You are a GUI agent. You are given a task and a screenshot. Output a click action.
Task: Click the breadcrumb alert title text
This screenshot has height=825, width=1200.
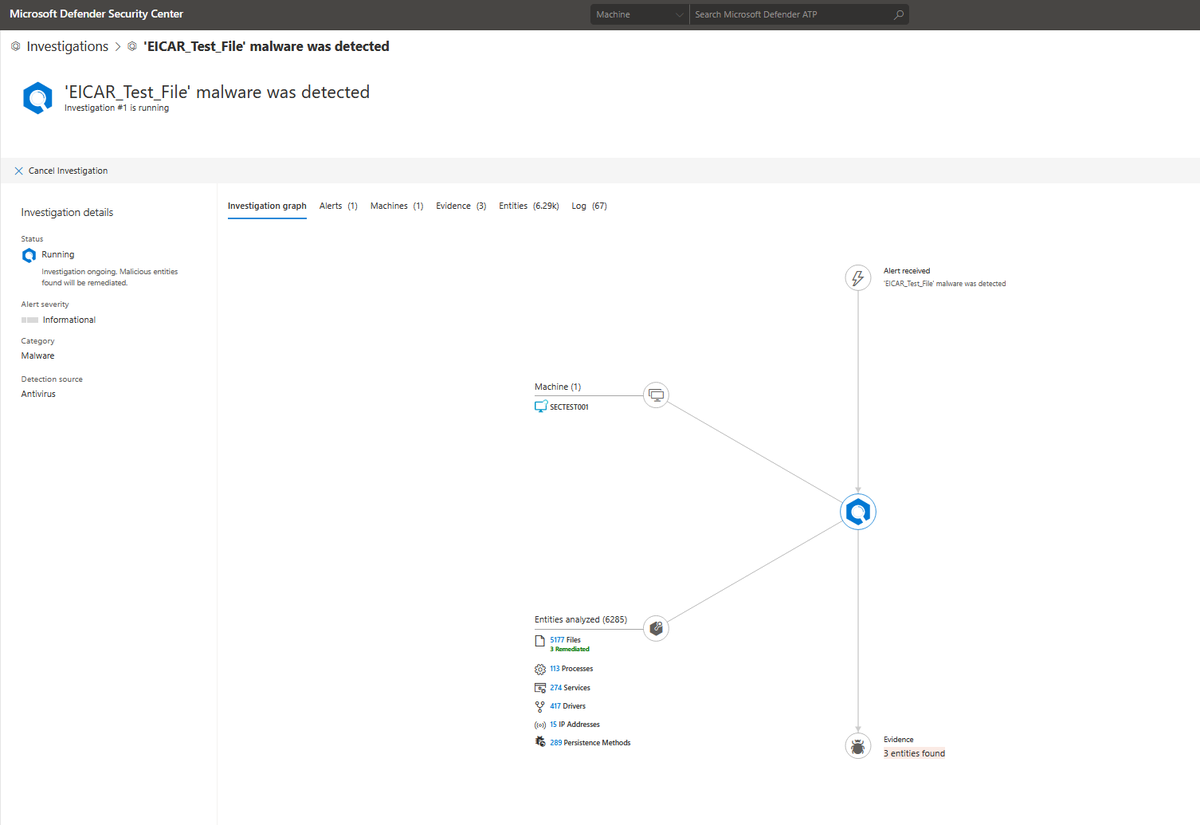tap(266, 47)
